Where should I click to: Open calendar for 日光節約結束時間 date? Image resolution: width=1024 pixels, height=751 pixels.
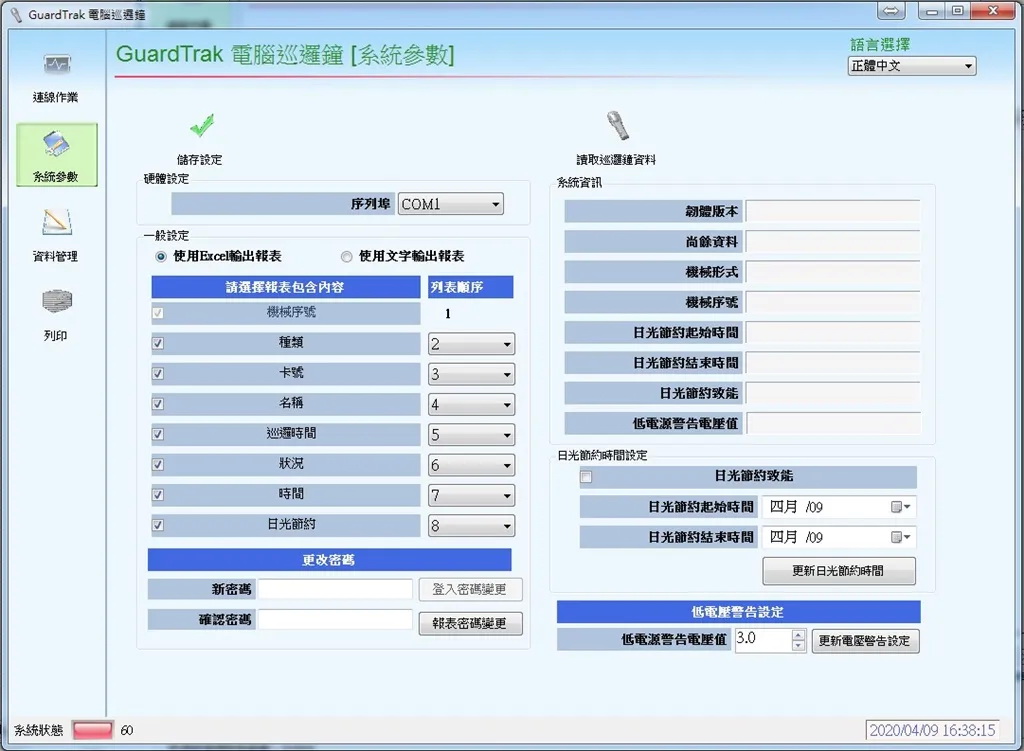tap(901, 537)
